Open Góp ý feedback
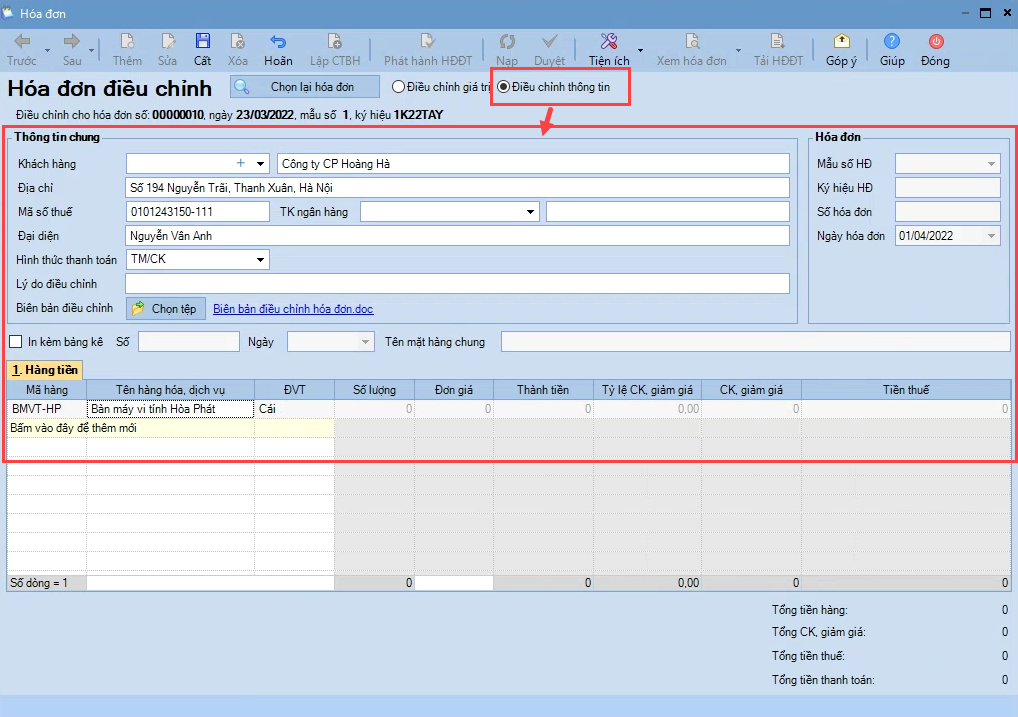1018x717 pixels. (x=841, y=50)
